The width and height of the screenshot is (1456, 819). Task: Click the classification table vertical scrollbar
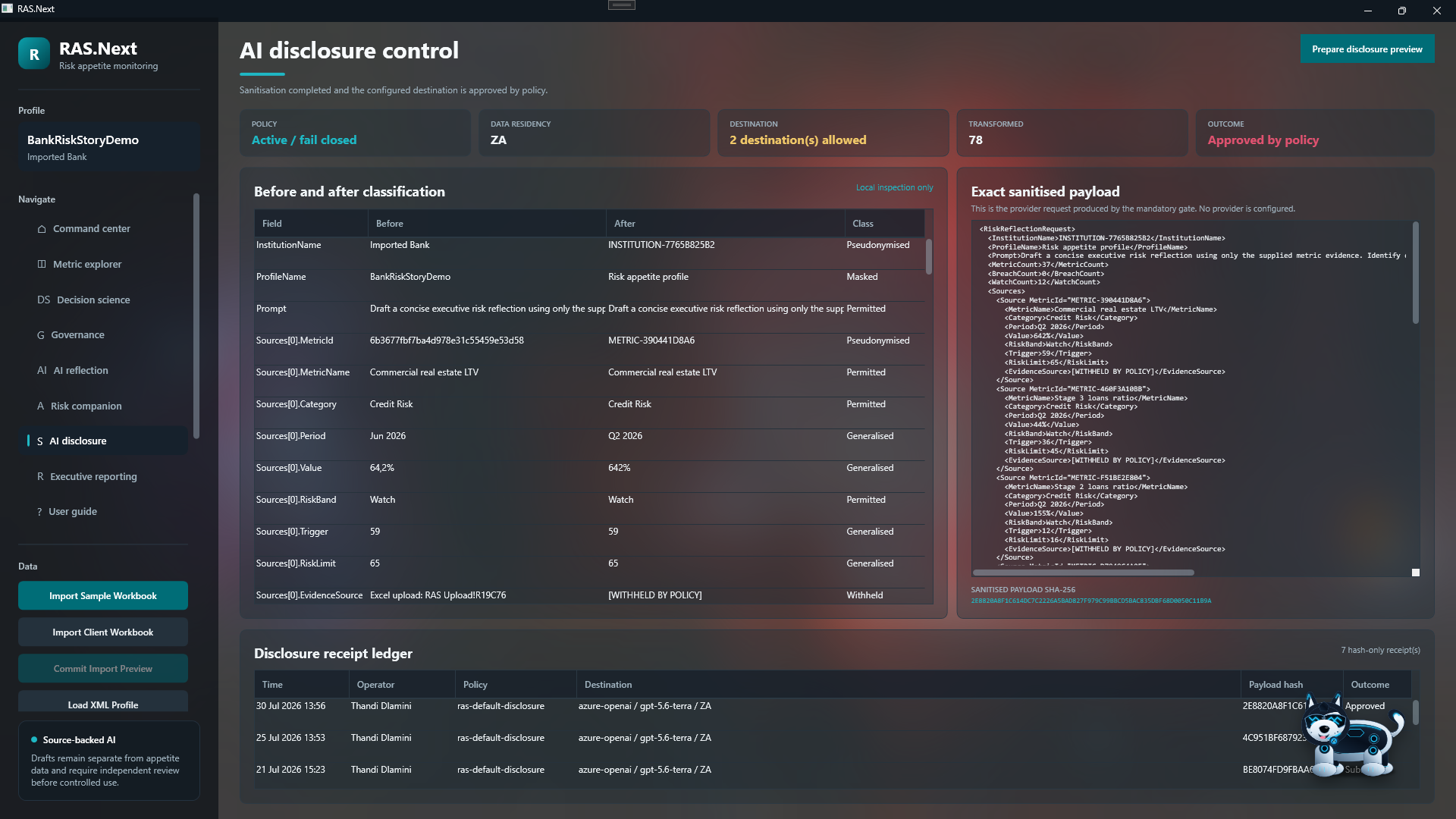coord(929,256)
